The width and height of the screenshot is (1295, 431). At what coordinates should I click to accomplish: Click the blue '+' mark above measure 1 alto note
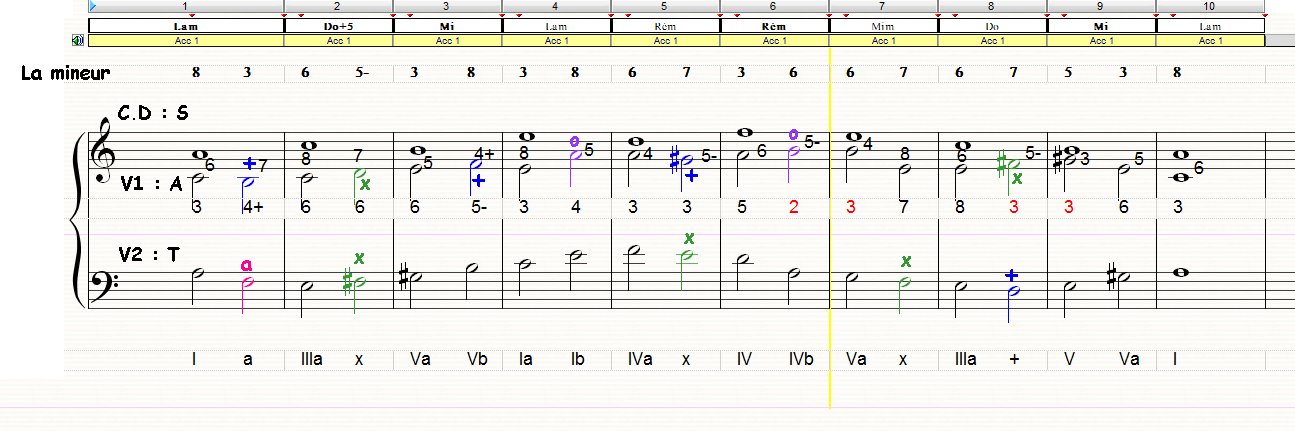point(250,163)
